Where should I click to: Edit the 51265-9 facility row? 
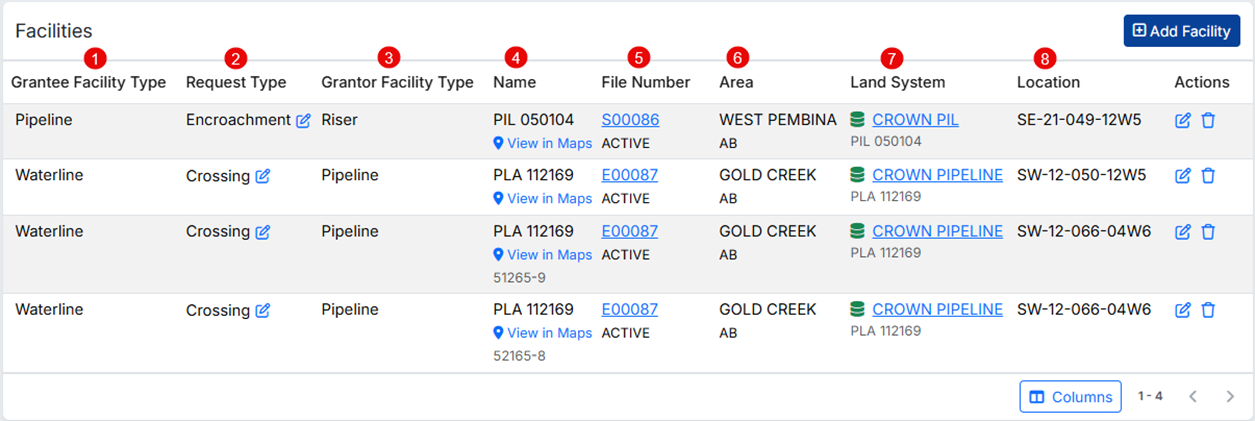1183,232
